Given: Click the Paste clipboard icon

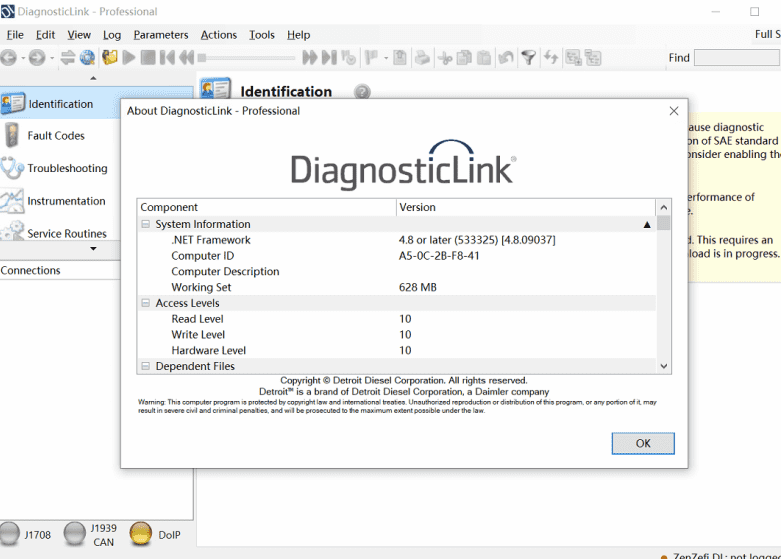Looking at the screenshot, I should 484,58.
